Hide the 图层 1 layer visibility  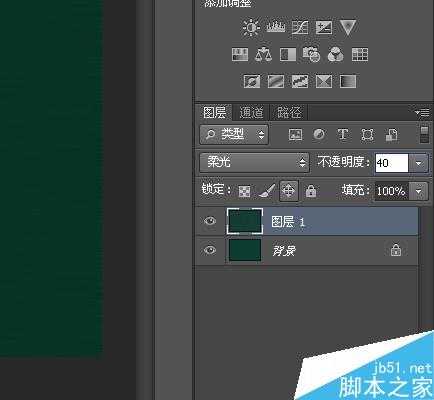[x=210, y=221]
